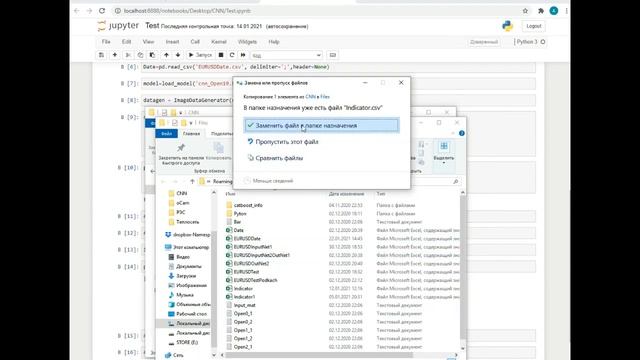This screenshot has height=360, width=640.
Task: Open CNN source folder link in dialog
Action: tap(311, 97)
